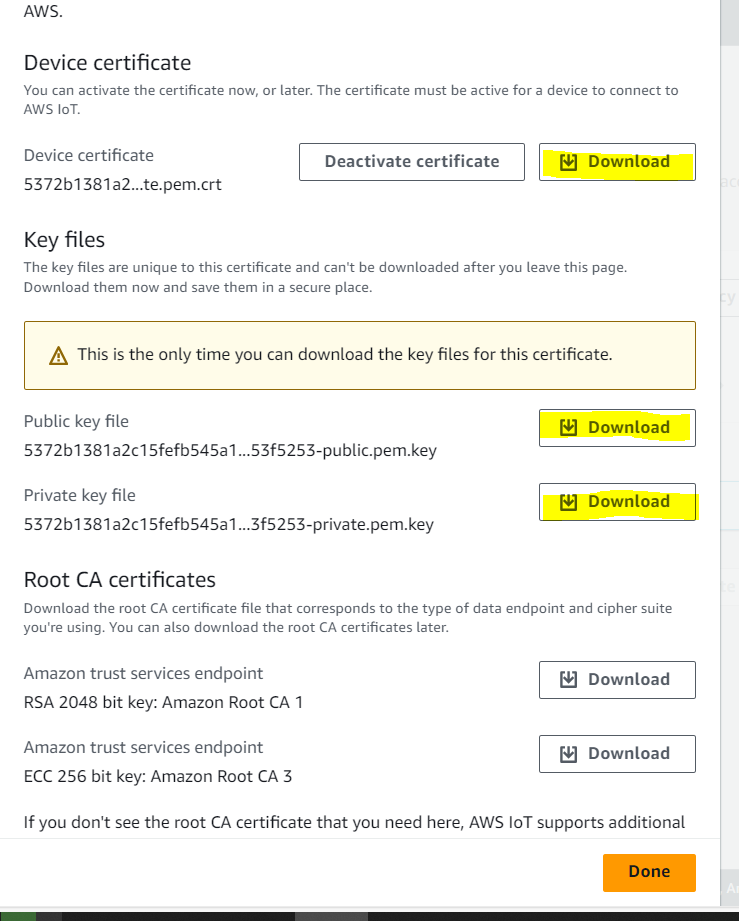Select the public.pem.key filename text

(230, 451)
